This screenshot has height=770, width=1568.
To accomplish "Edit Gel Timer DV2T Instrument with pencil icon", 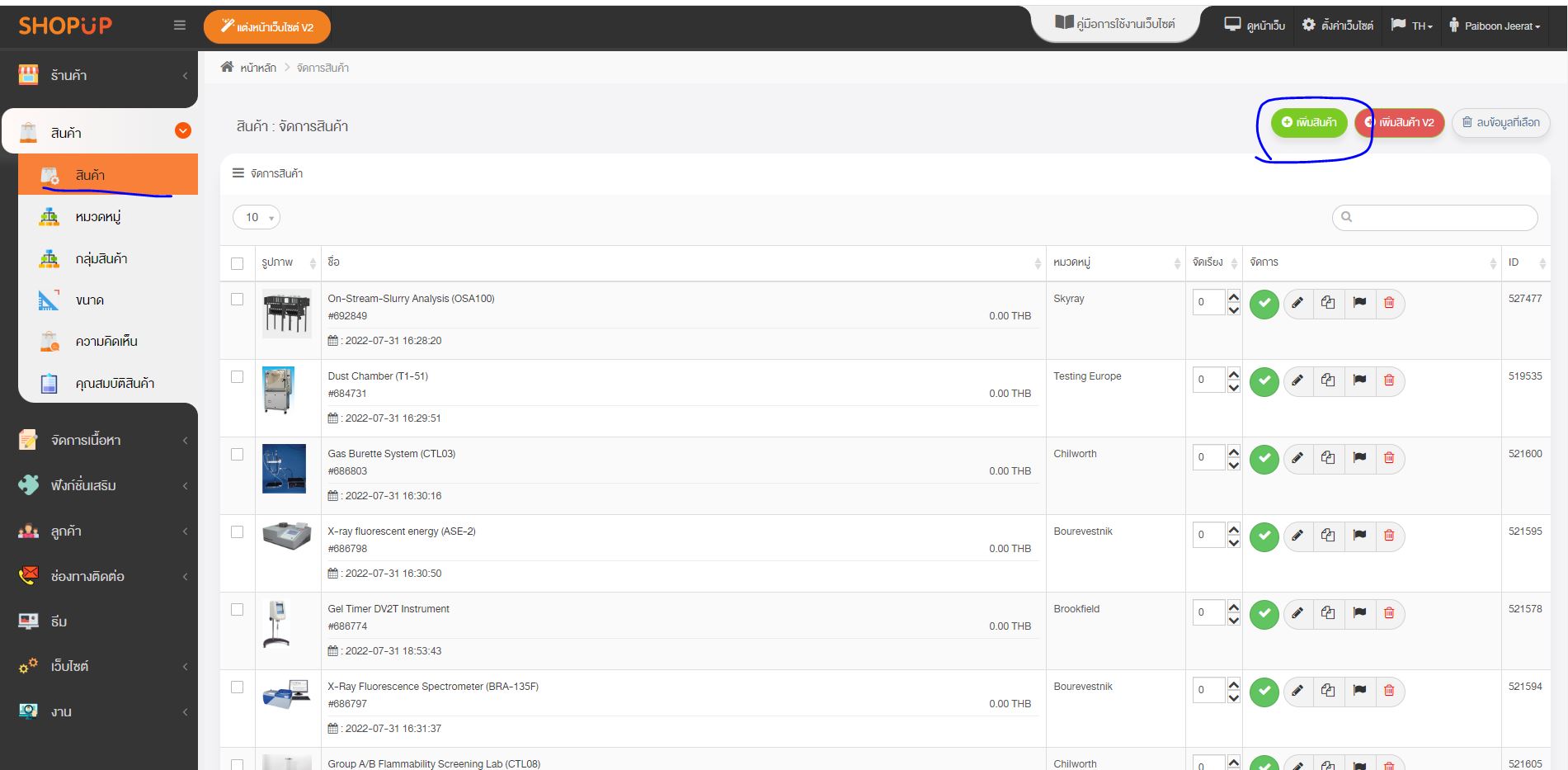I will [x=1297, y=613].
